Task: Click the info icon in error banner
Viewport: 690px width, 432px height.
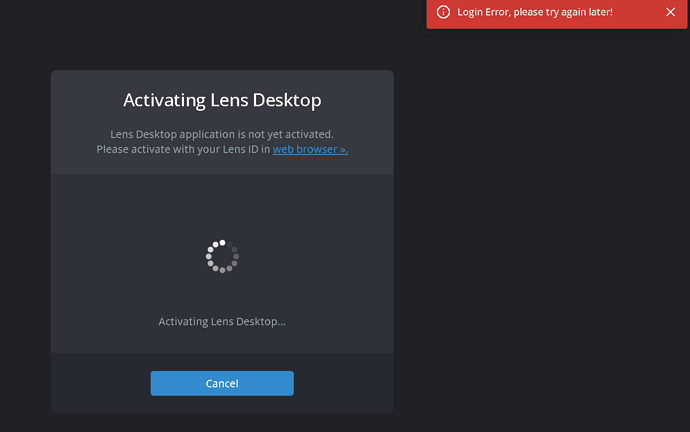Action: tap(443, 12)
